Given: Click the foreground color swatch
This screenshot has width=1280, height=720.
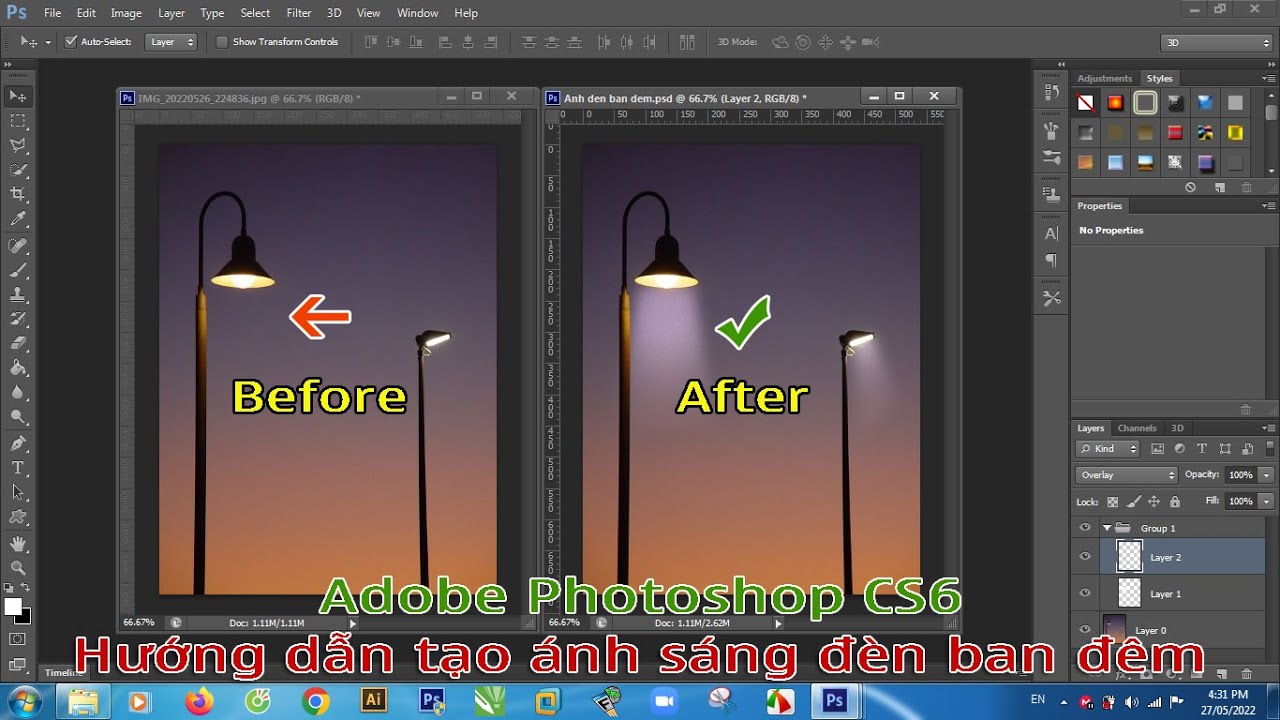Looking at the screenshot, I should coord(13,606).
